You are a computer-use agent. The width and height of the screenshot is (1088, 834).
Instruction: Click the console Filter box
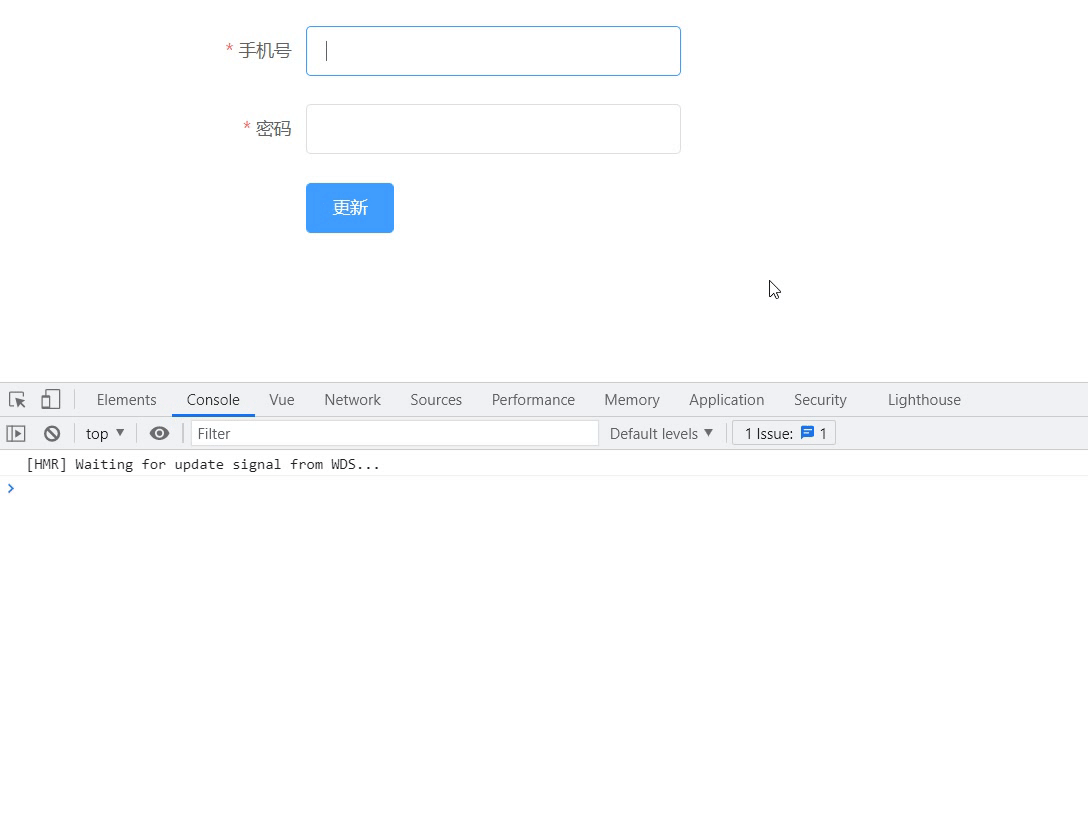click(395, 434)
